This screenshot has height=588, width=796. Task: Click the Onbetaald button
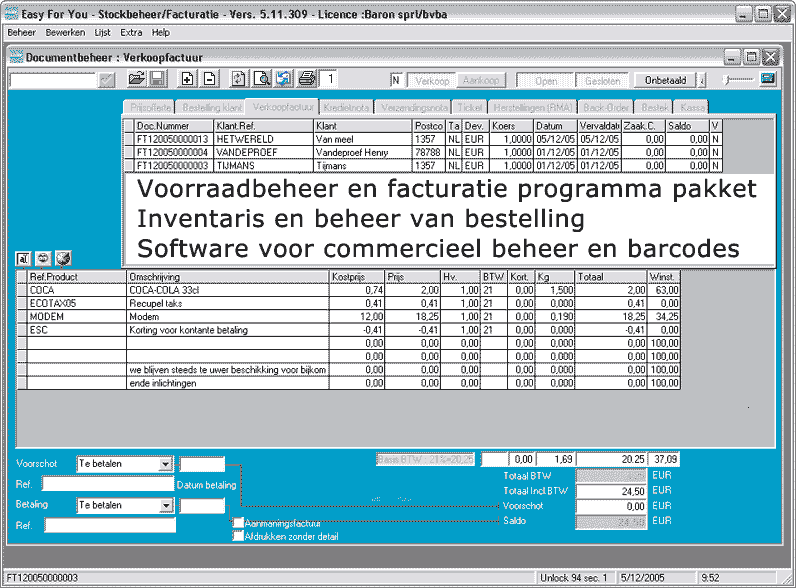coord(666,80)
